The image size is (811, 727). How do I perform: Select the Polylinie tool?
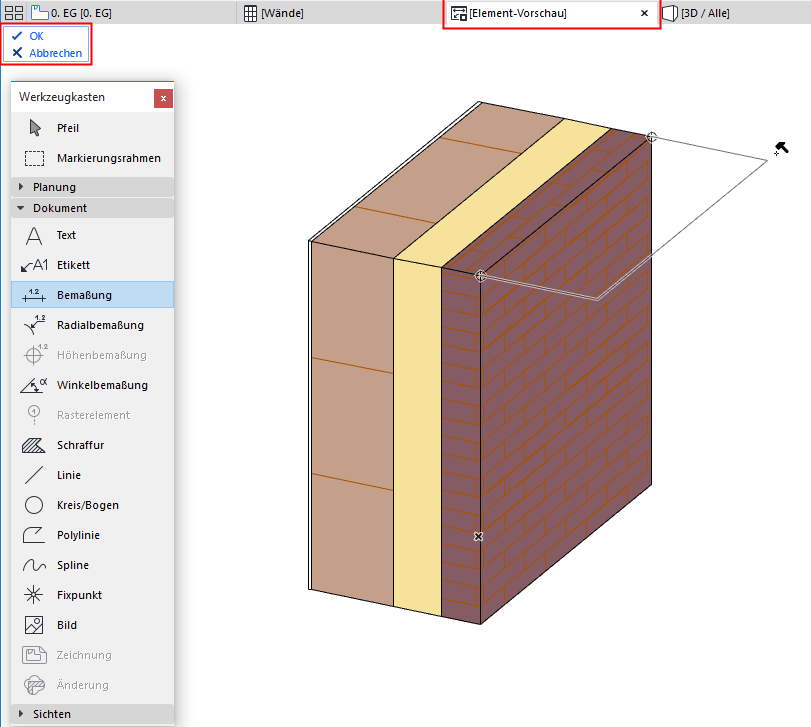[92, 535]
